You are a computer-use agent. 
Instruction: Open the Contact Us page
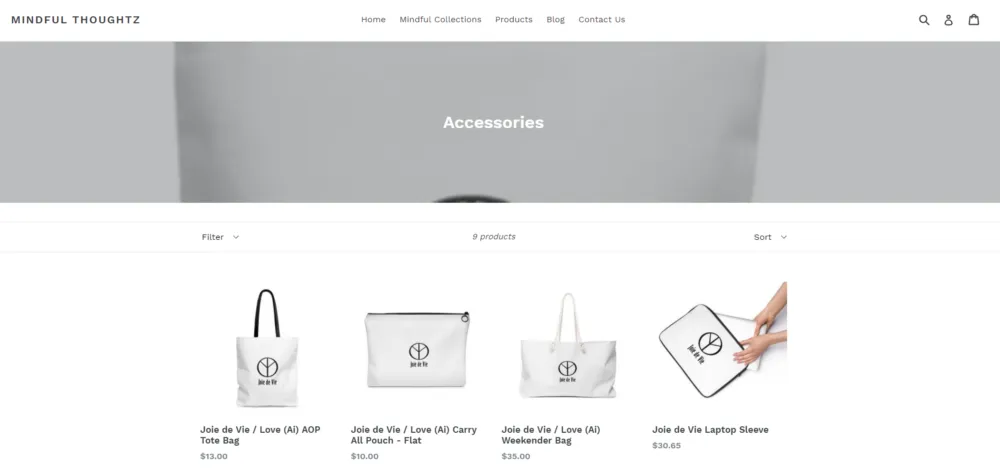601,20
